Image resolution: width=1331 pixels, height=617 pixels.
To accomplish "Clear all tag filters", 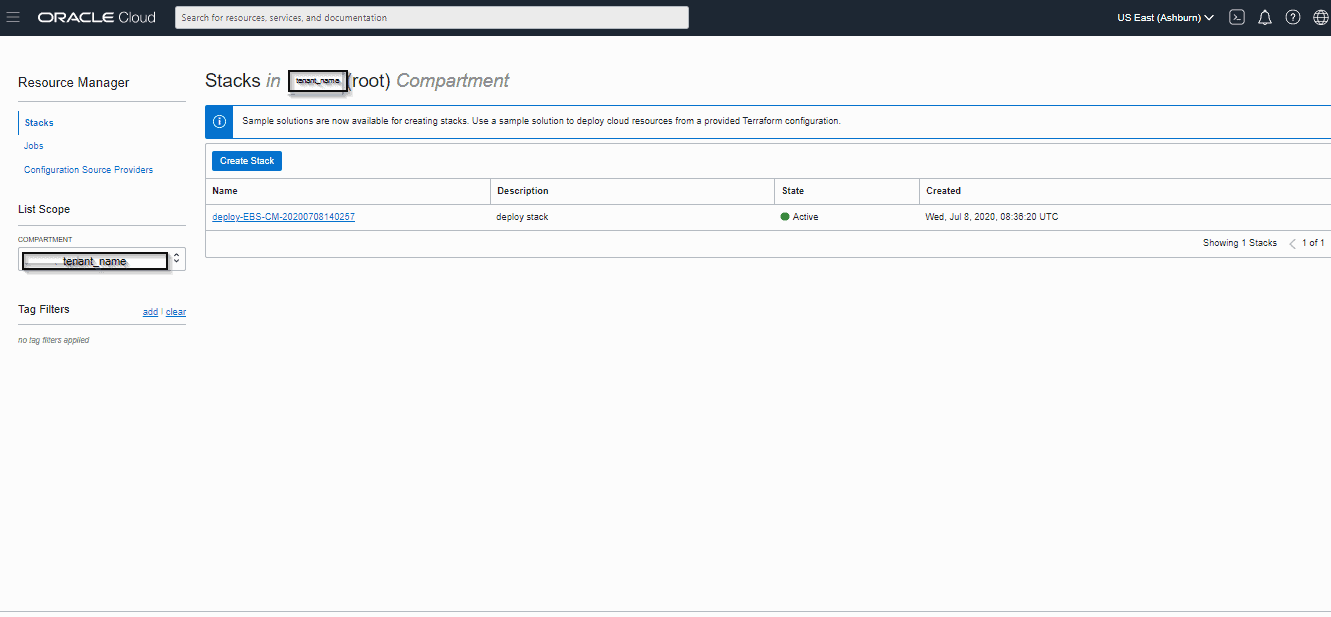I will tap(176, 311).
